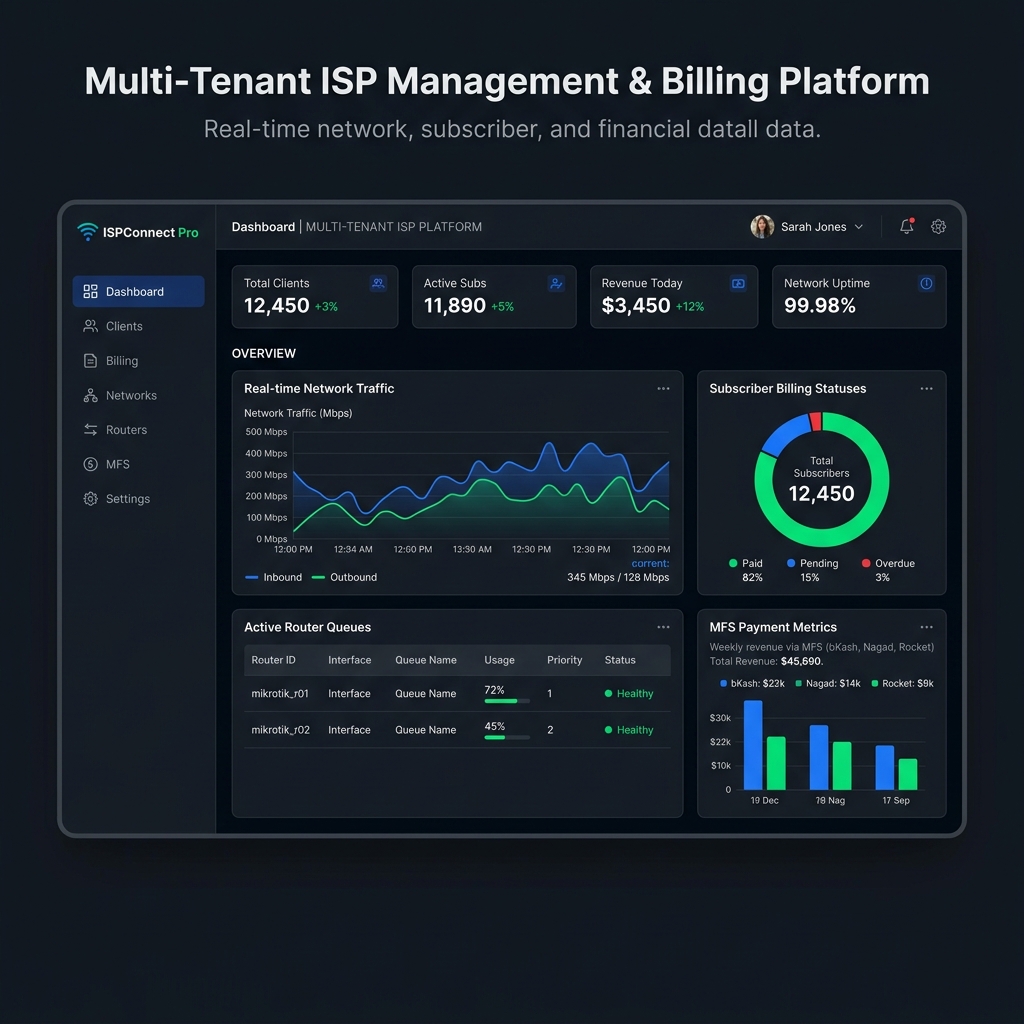Open the Settings menu item
Screen dimensions: 1024x1024
click(138, 499)
